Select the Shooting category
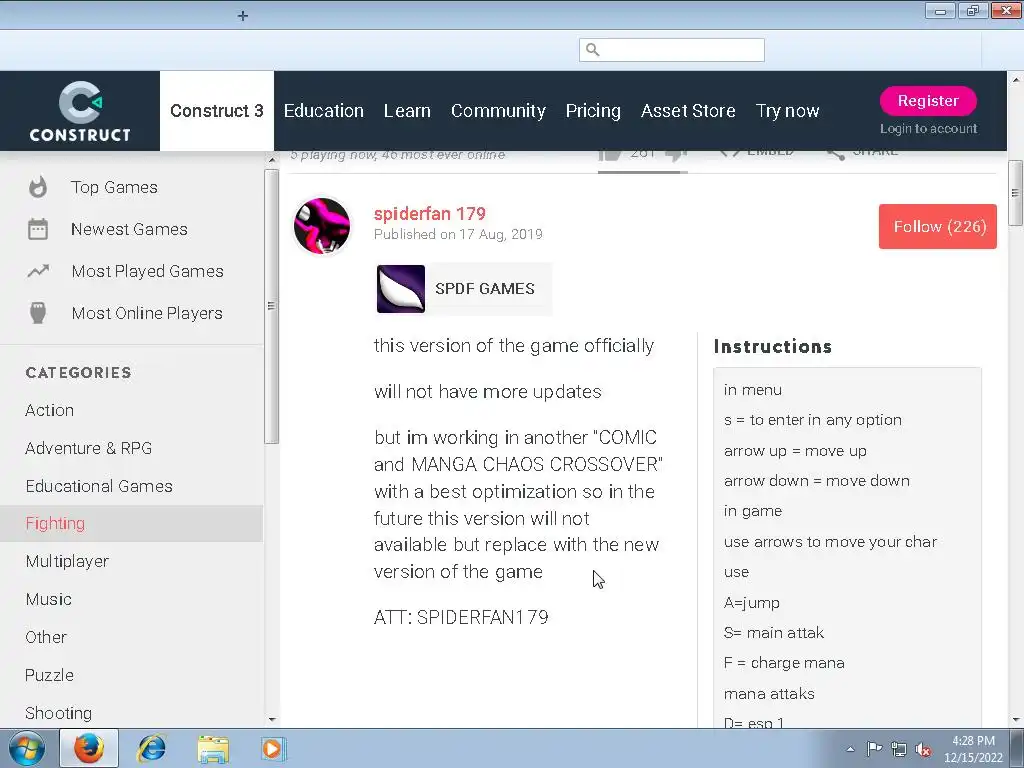Viewport: 1024px width, 768px height. [59, 712]
